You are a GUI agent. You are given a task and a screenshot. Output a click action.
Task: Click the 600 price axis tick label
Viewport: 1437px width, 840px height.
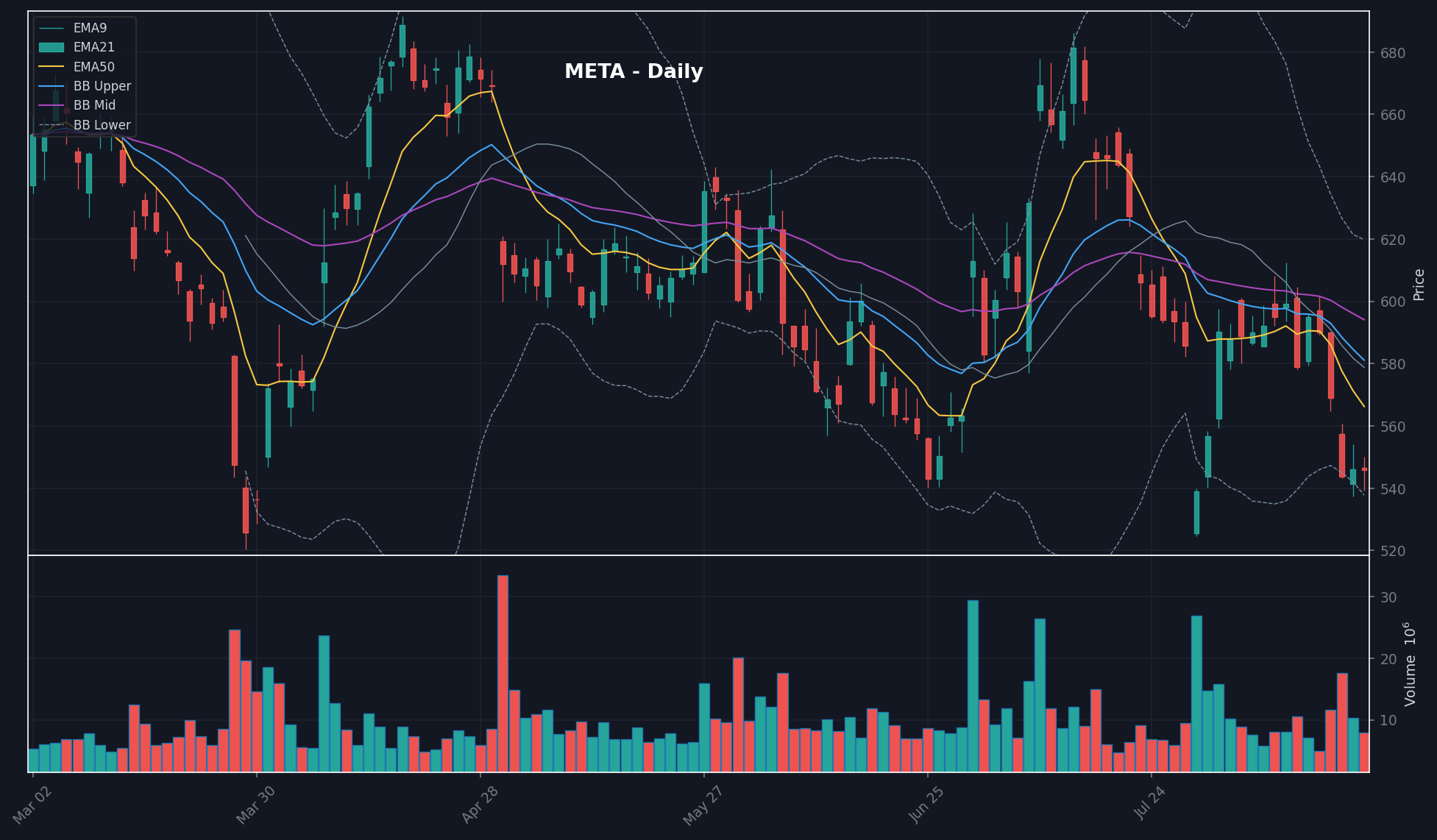[1392, 302]
